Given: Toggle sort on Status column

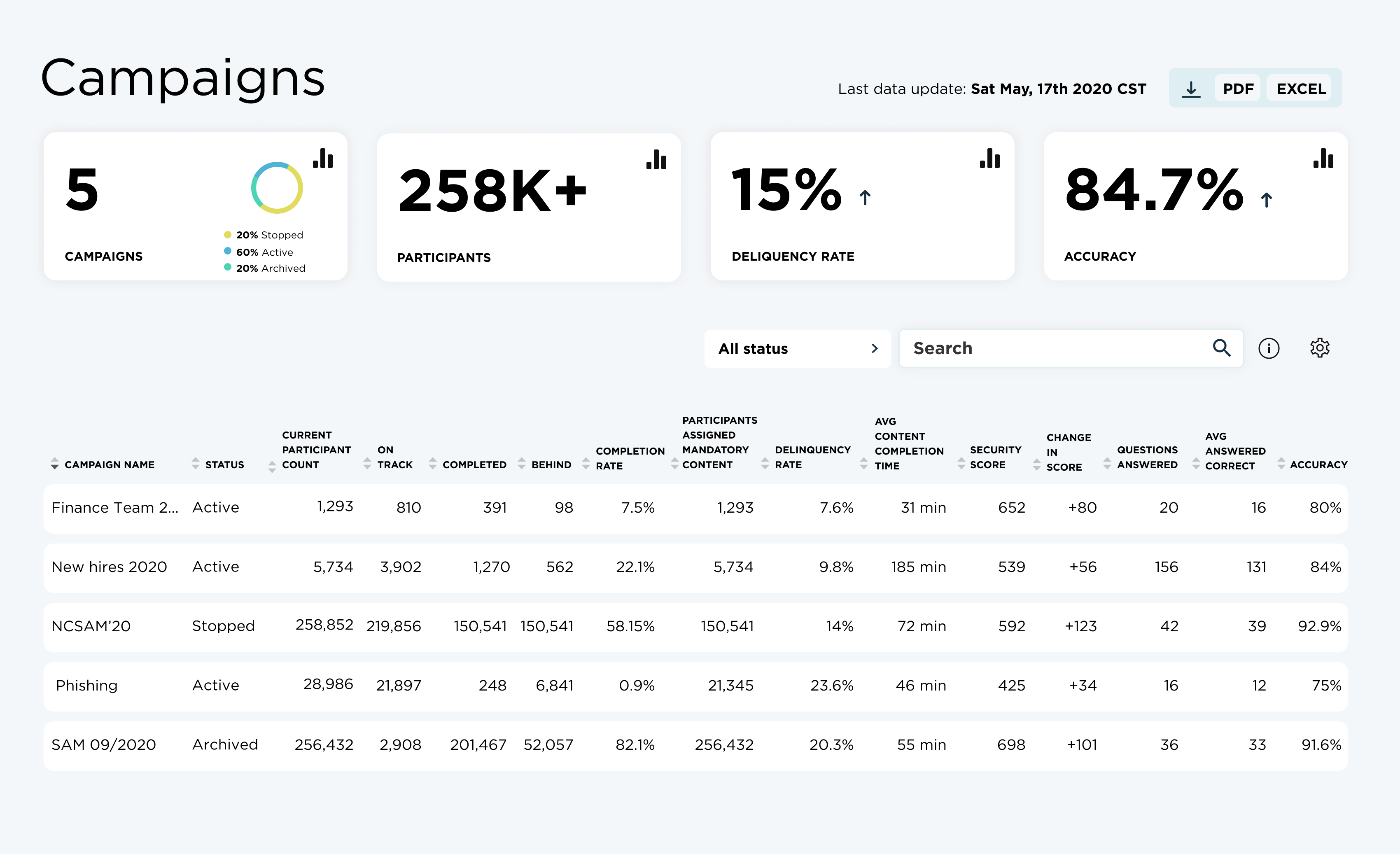Looking at the screenshot, I should click(196, 464).
